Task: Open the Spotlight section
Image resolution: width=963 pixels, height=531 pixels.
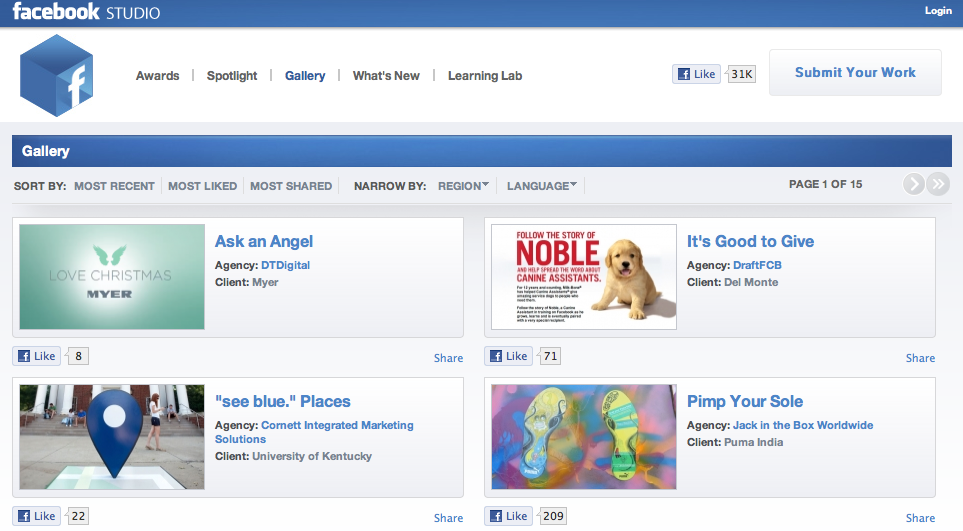Action: [x=232, y=76]
